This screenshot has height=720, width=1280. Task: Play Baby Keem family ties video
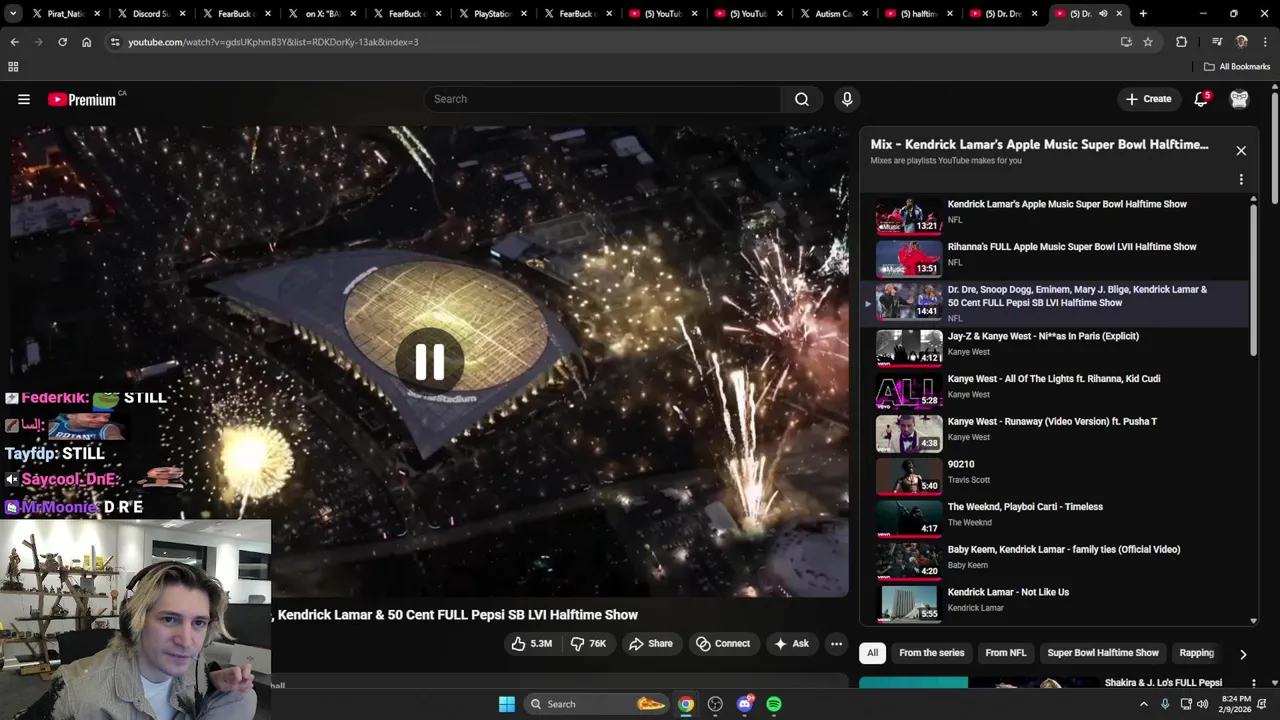pyautogui.click(x=1055, y=562)
